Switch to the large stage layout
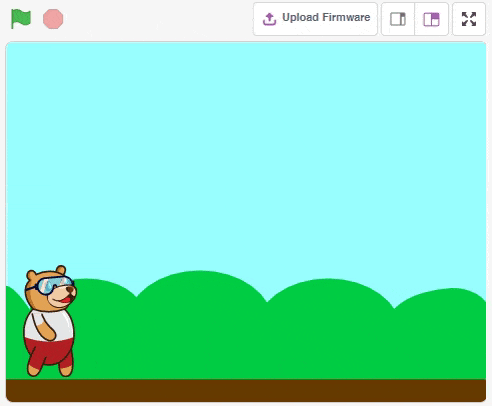The width and height of the screenshot is (492, 406). point(431,19)
